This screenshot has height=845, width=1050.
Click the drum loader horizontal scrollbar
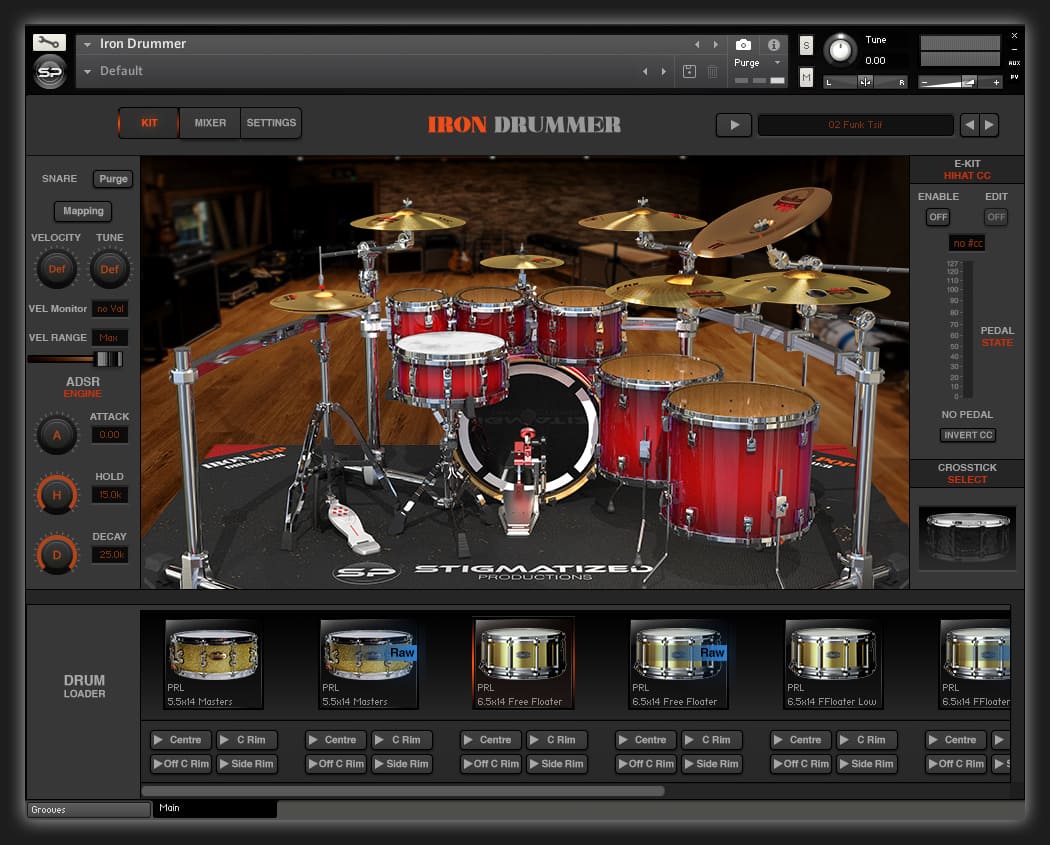(403, 791)
